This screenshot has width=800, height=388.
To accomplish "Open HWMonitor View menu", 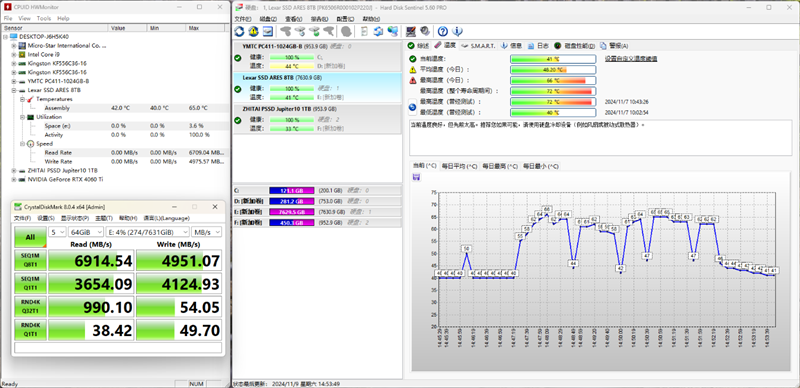I will tap(24, 18).
